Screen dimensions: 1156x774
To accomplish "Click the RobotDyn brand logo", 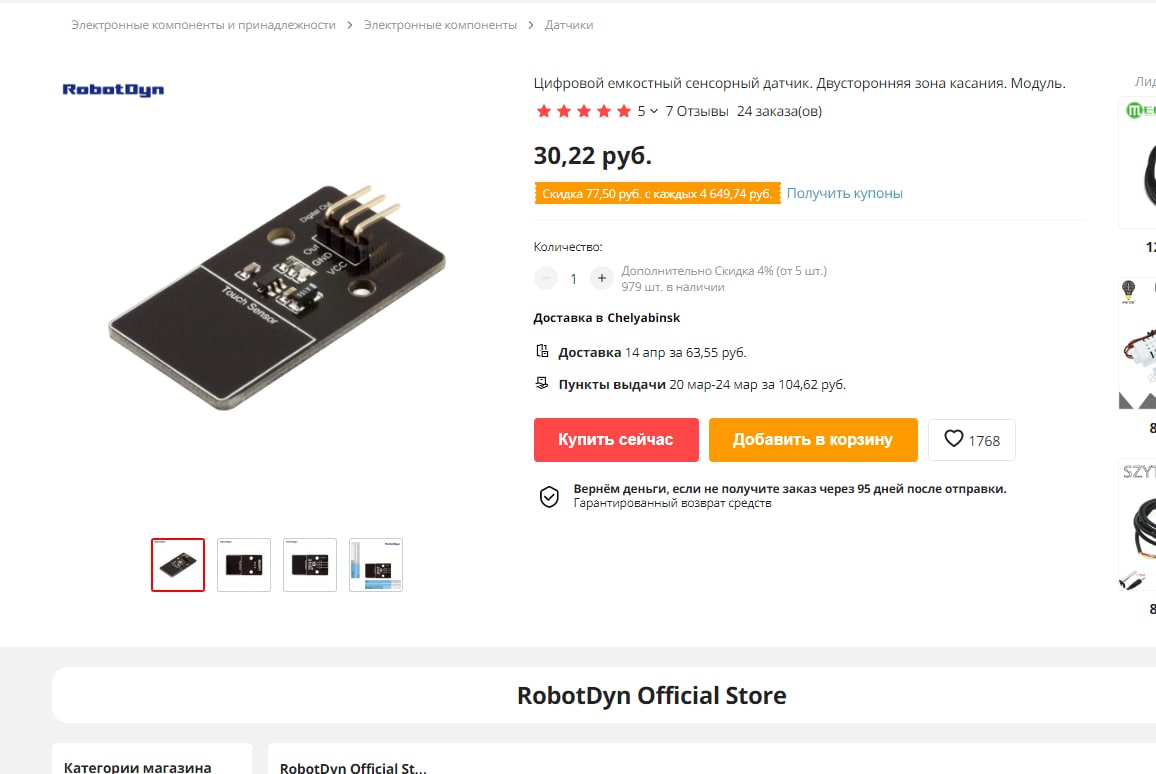I will point(113,90).
